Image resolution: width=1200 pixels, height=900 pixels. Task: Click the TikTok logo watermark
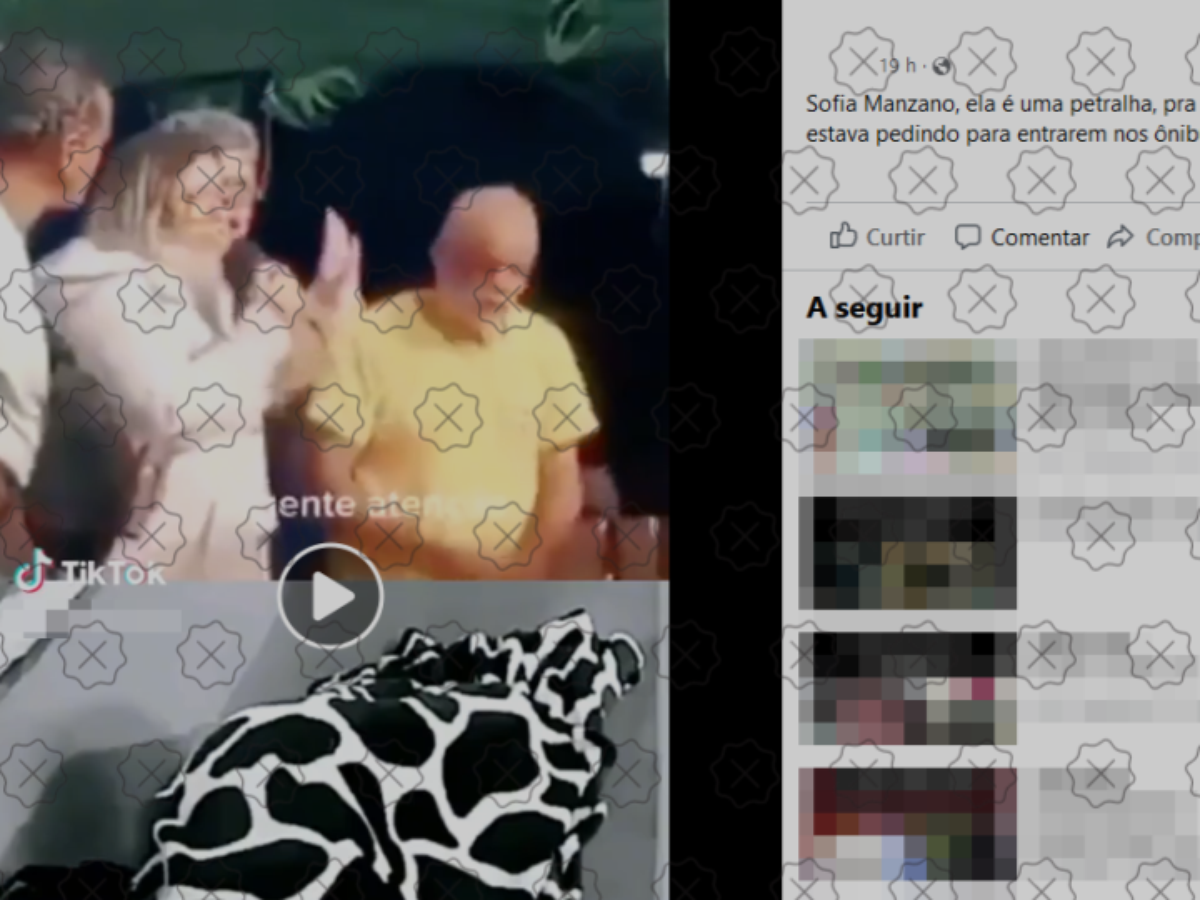click(88, 571)
